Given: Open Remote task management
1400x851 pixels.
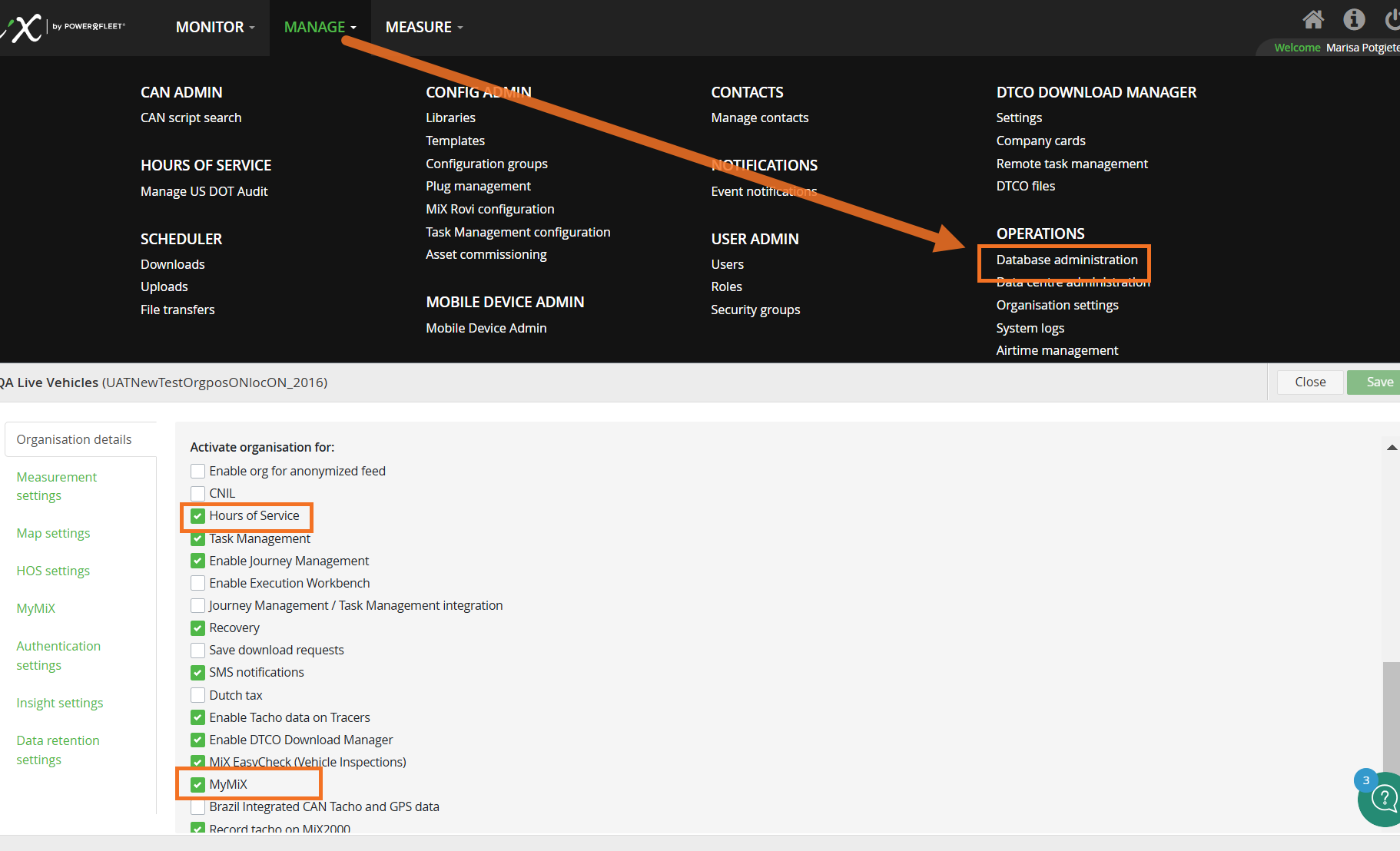Looking at the screenshot, I should (1072, 164).
